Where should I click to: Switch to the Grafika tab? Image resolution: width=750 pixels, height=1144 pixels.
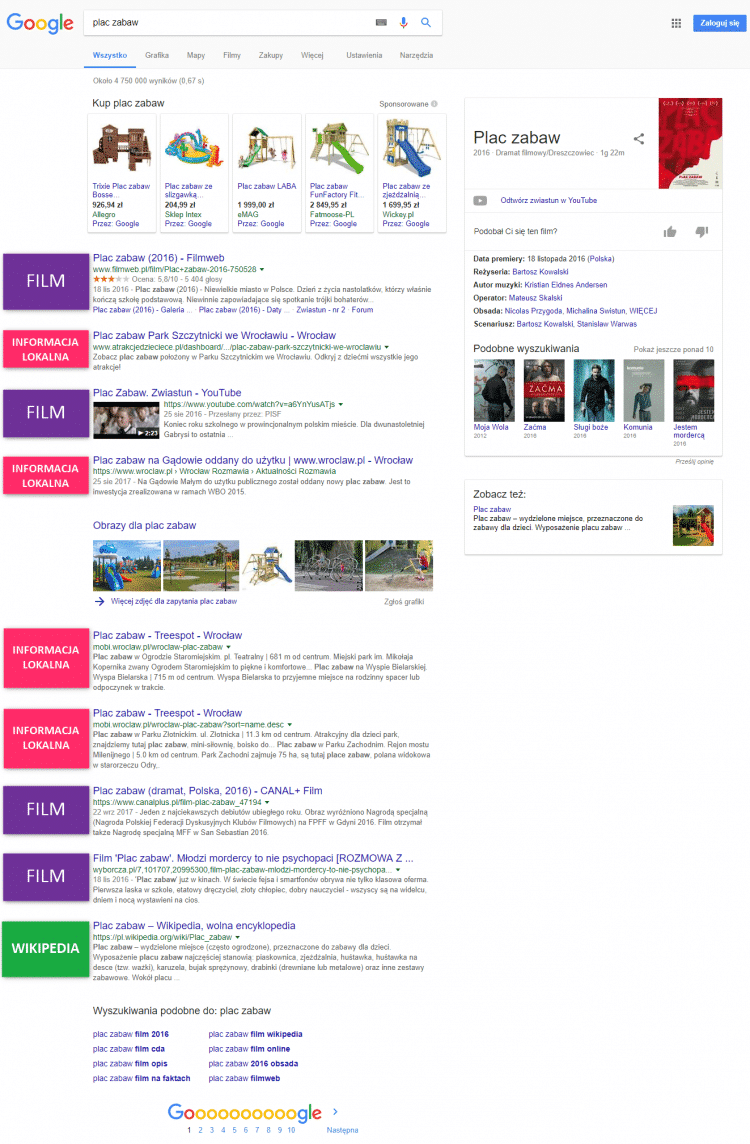click(x=157, y=55)
